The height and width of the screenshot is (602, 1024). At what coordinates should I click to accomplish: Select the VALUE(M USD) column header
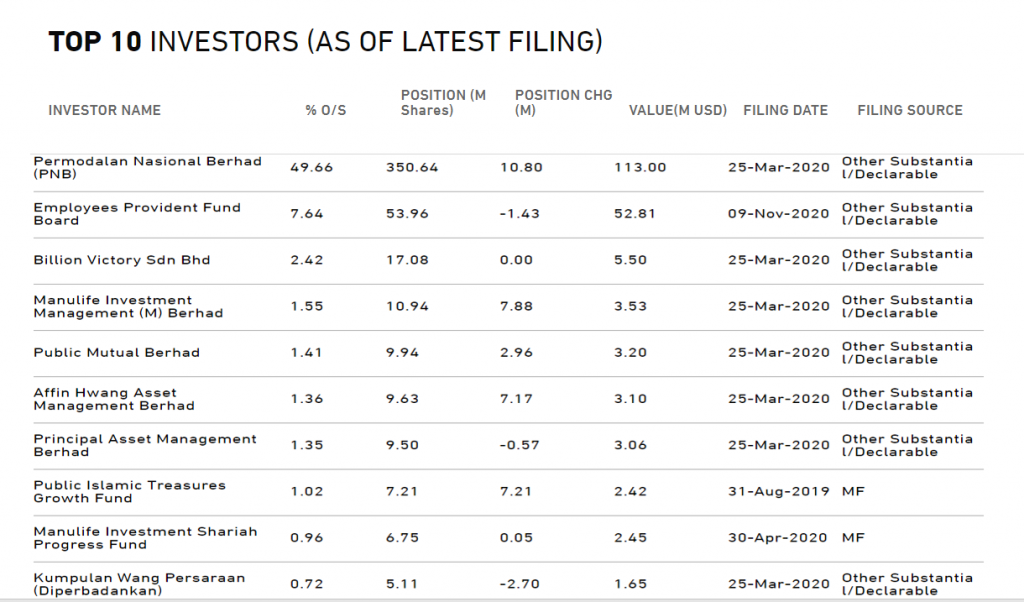click(x=678, y=110)
